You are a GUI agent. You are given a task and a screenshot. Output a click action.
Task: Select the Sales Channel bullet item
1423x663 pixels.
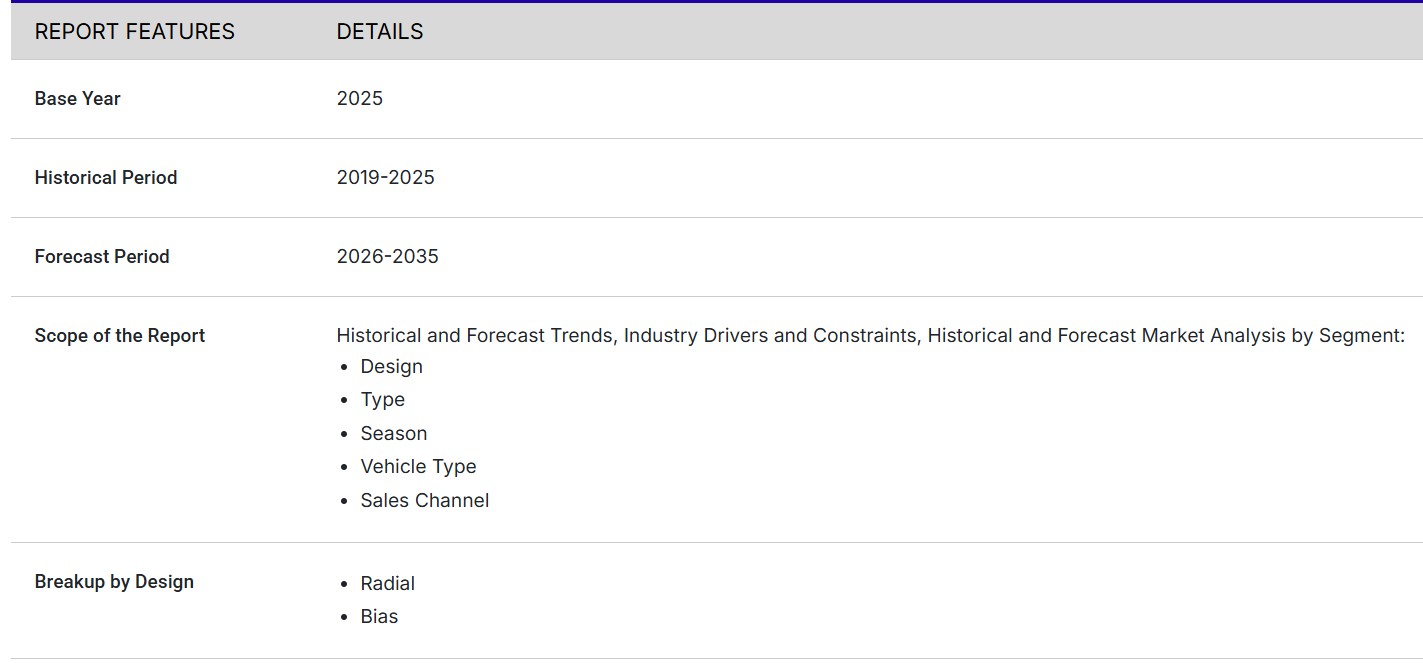(x=424, y=500)
